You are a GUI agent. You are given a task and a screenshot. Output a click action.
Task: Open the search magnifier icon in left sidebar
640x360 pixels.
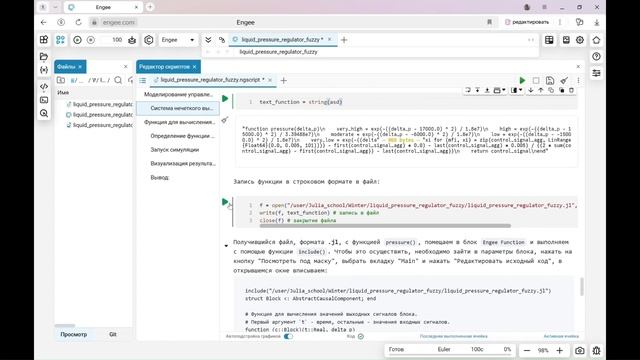pos(44,113)
